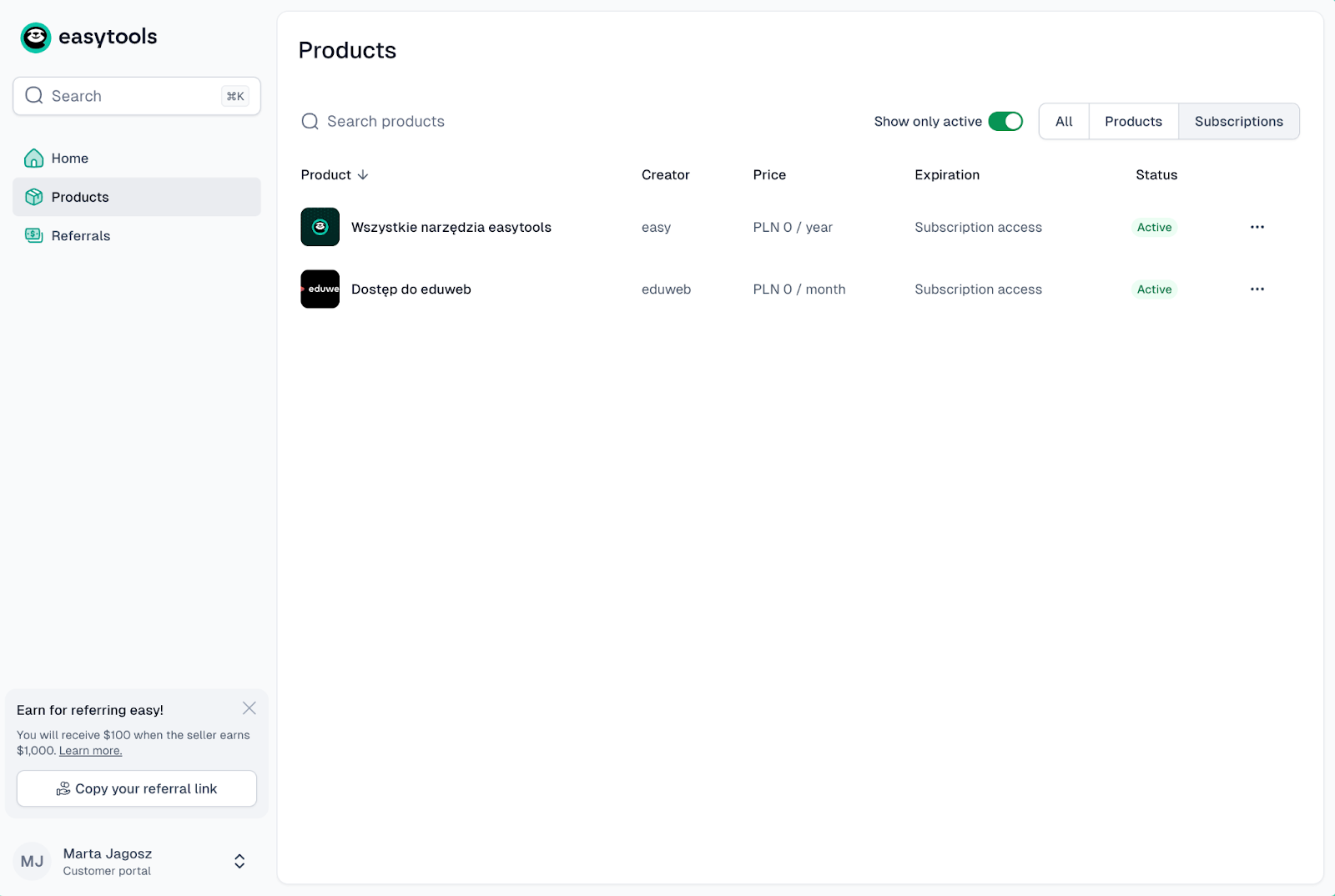
Task: Dismiss the Earn for referring banner
Action: point(249,708)
